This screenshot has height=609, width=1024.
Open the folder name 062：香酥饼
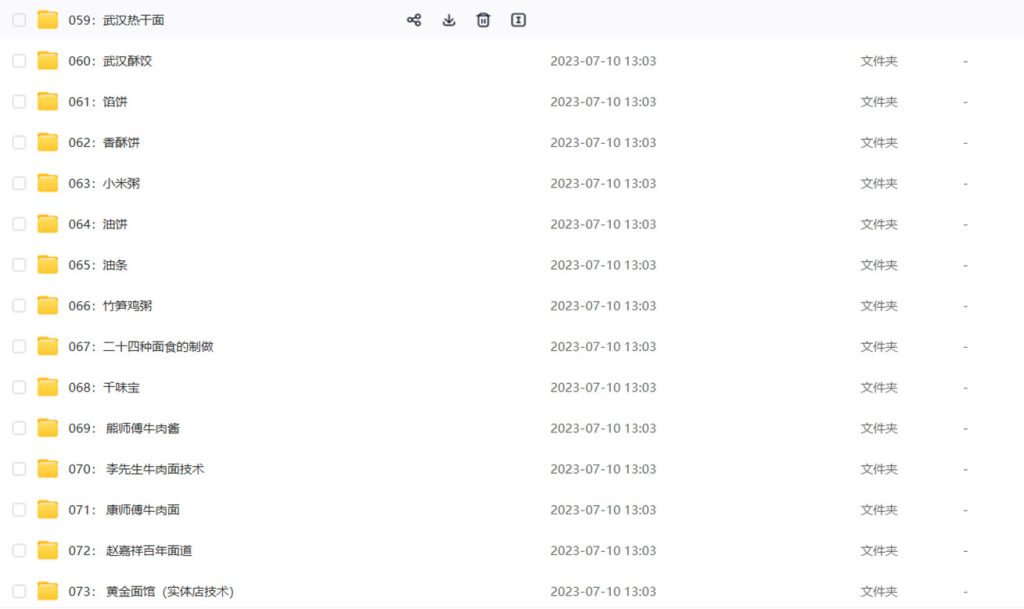click(x=104, y=142)
